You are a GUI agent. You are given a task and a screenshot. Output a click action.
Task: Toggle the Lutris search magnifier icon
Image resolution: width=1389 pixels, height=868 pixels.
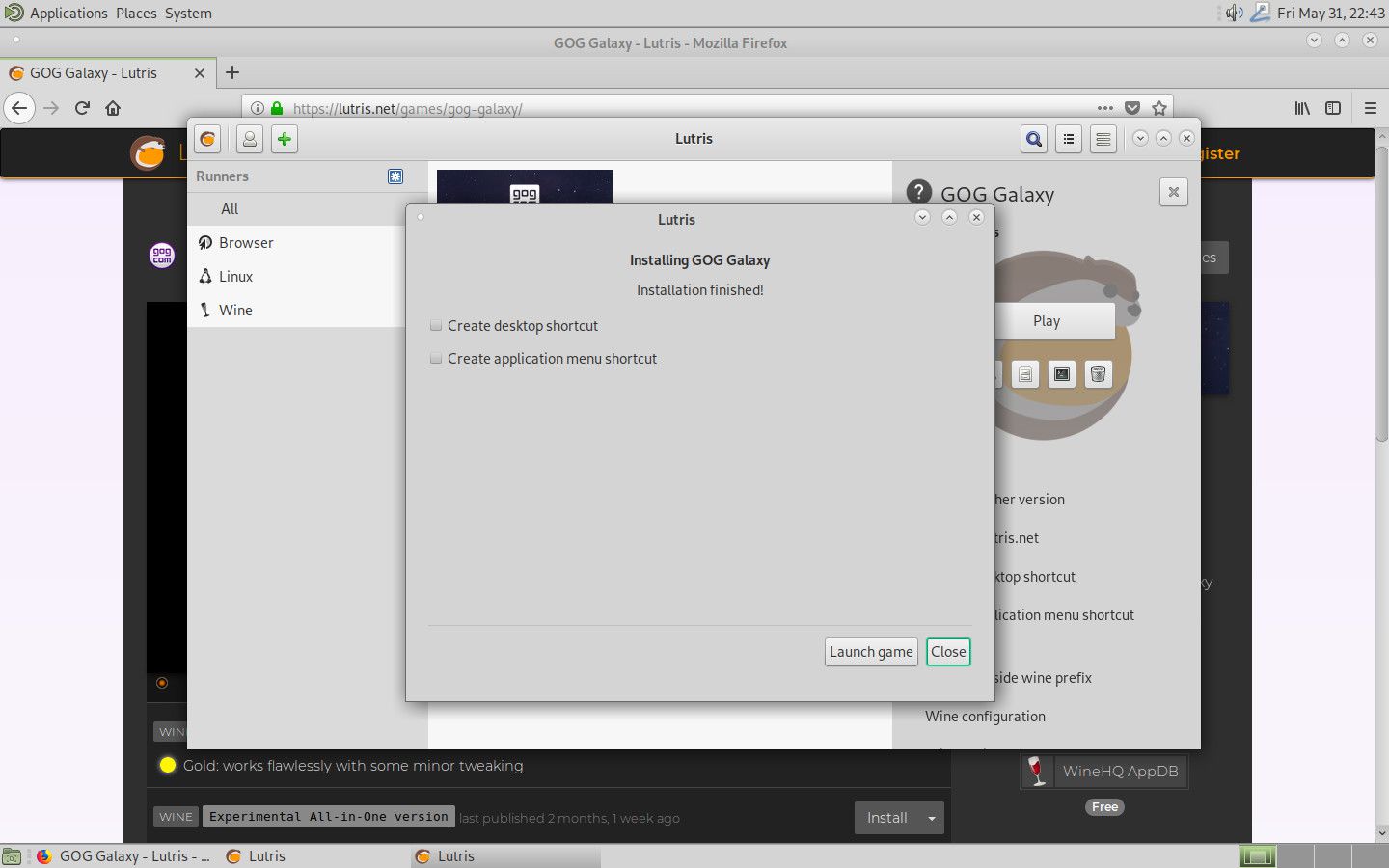[1034, 139]
